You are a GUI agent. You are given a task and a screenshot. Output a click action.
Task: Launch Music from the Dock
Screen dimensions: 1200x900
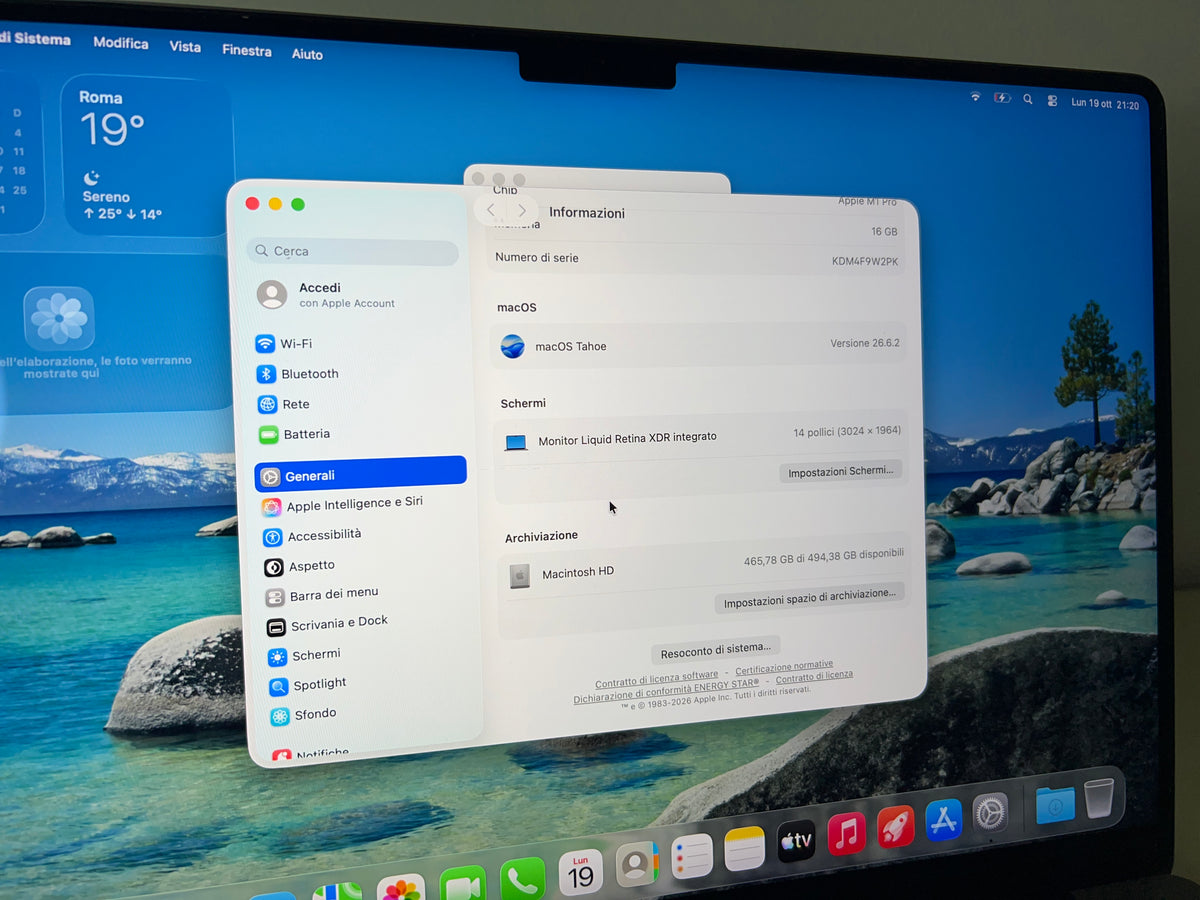pyautogui.click(x=846, y=833)
